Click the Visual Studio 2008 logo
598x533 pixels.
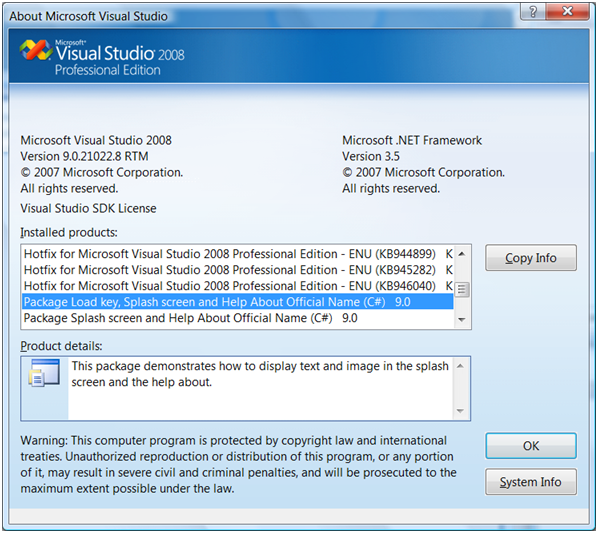(x=102, y=57)
